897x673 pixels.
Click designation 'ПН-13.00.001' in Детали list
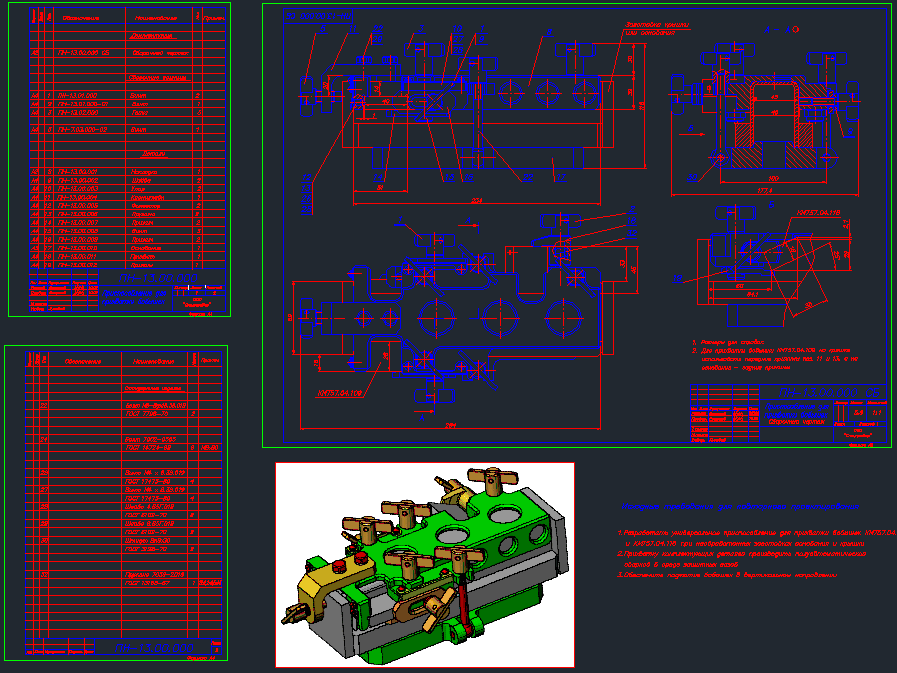[x=77, y=172]
